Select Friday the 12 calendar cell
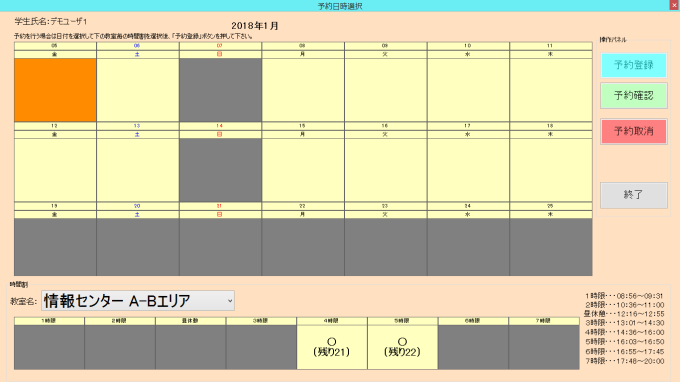This screenshot has width=680, height=382. [x=55, y=170]
